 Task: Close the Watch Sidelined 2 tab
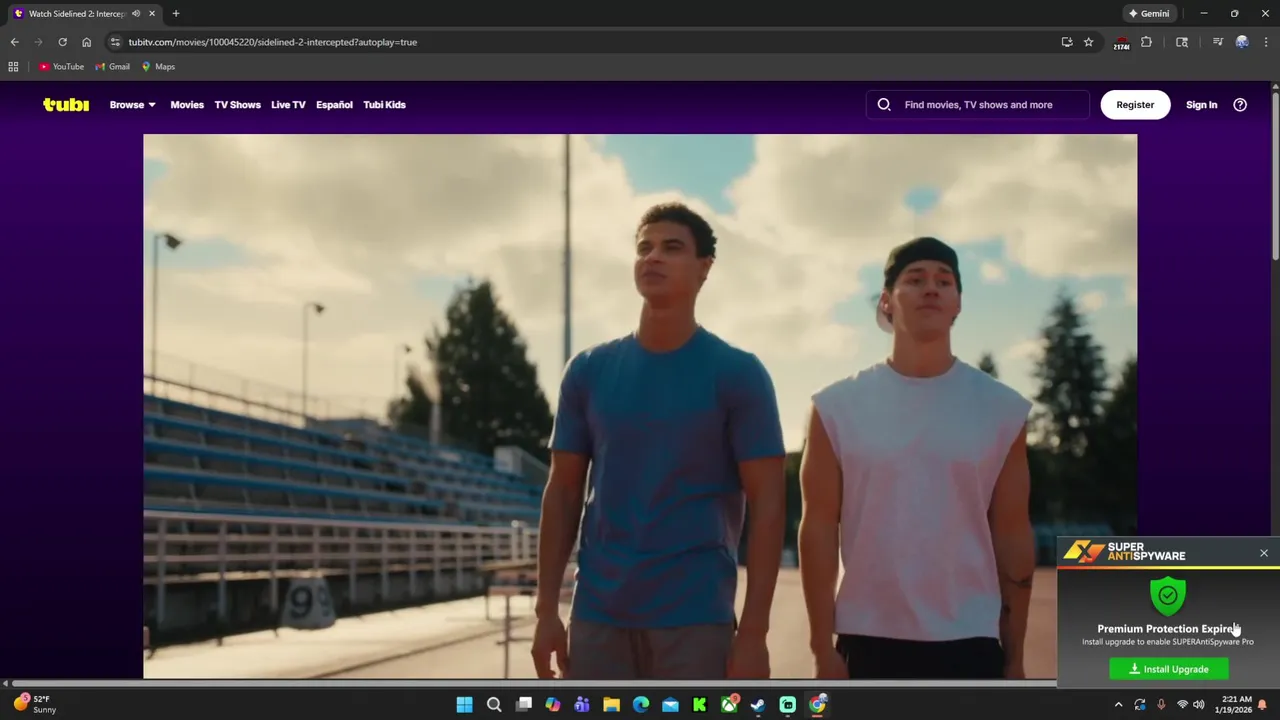point(152,14)
